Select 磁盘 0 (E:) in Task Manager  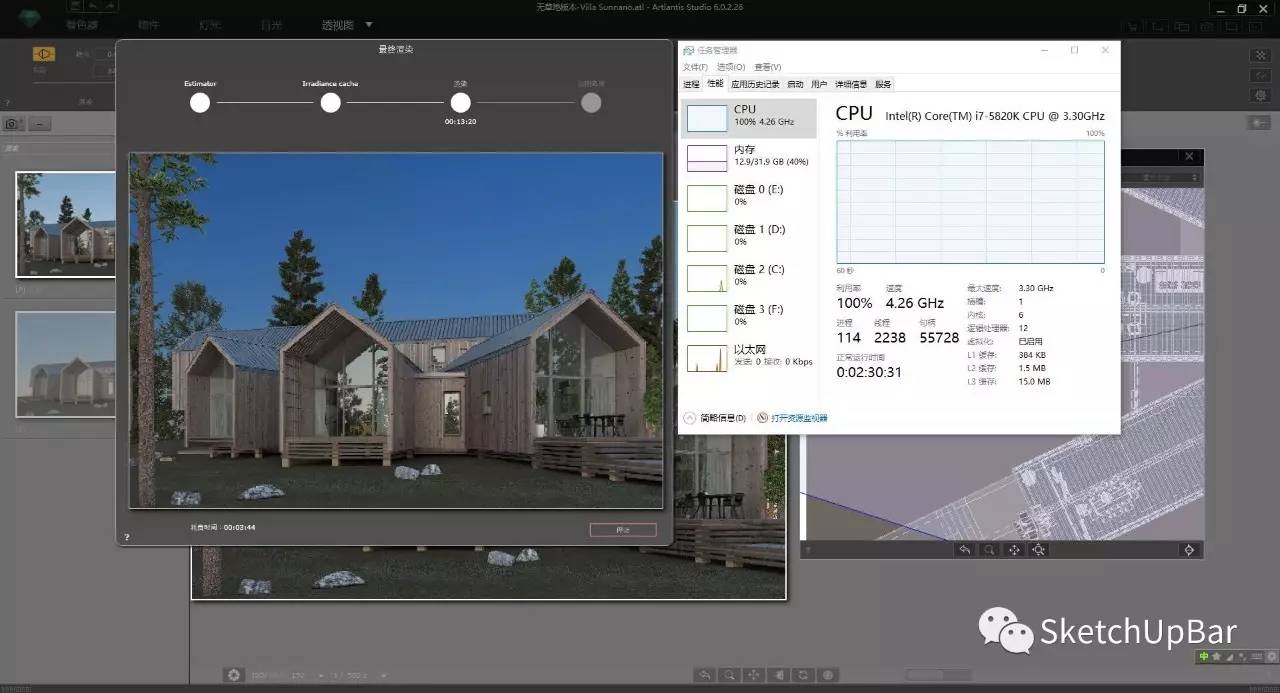pos(748,197)
